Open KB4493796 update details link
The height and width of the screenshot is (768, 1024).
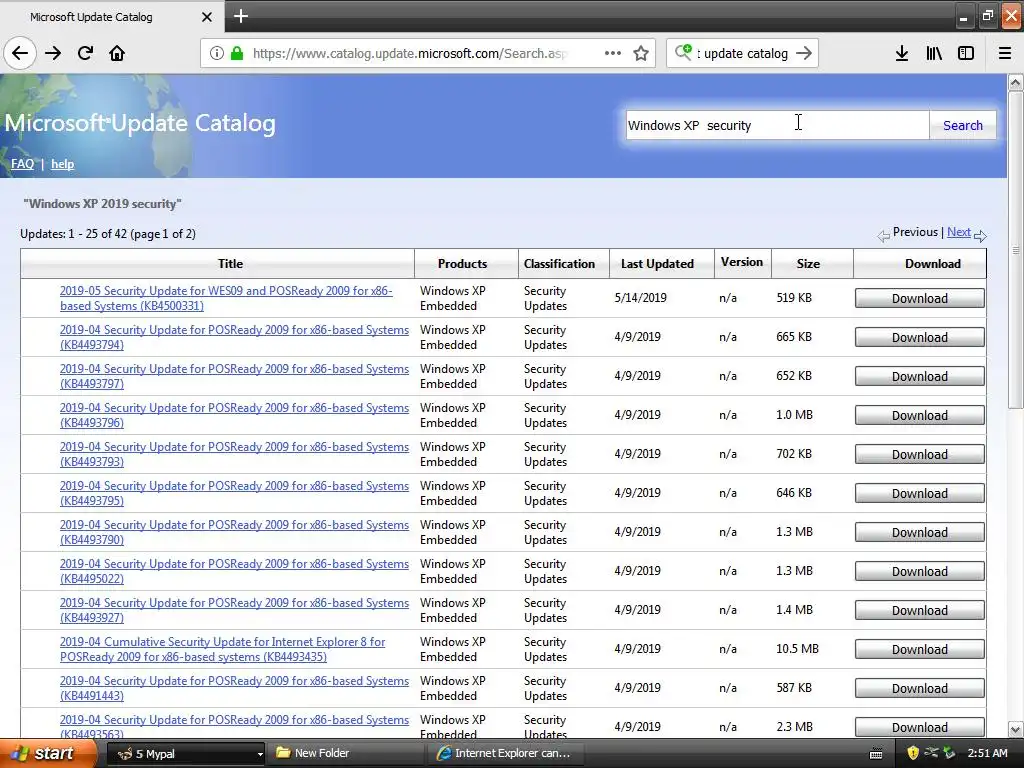(234, 415)
